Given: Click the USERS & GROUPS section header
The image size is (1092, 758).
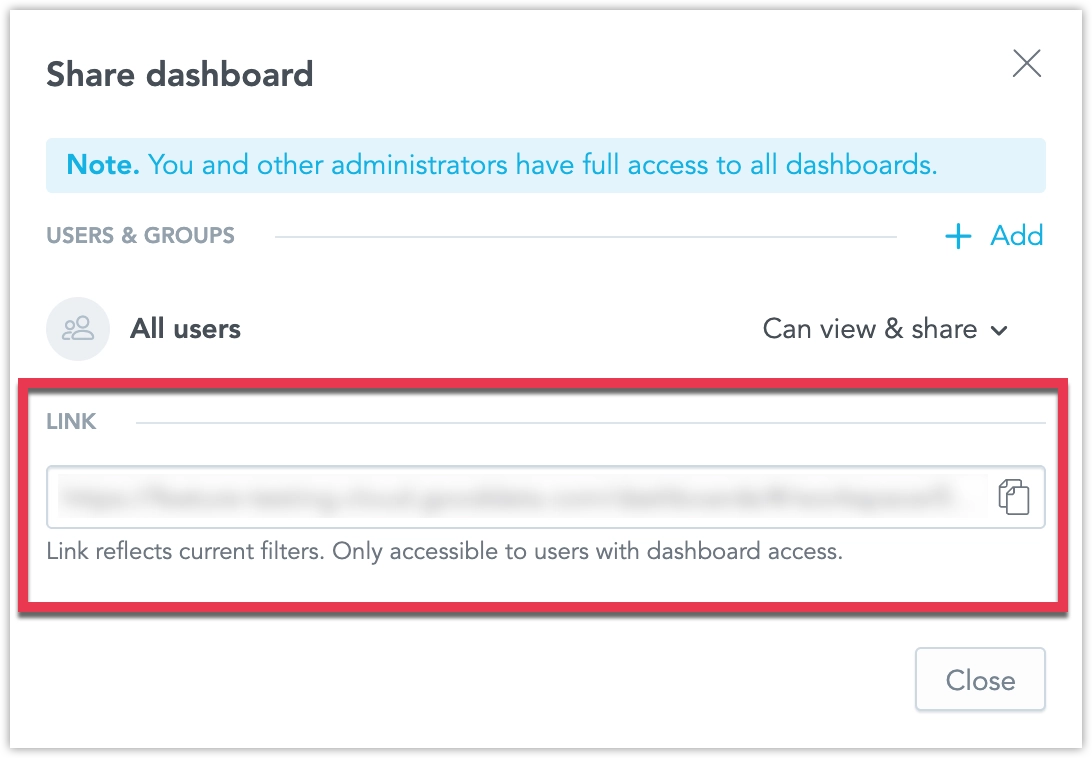Looking at the screenshot, I should 140,235.
